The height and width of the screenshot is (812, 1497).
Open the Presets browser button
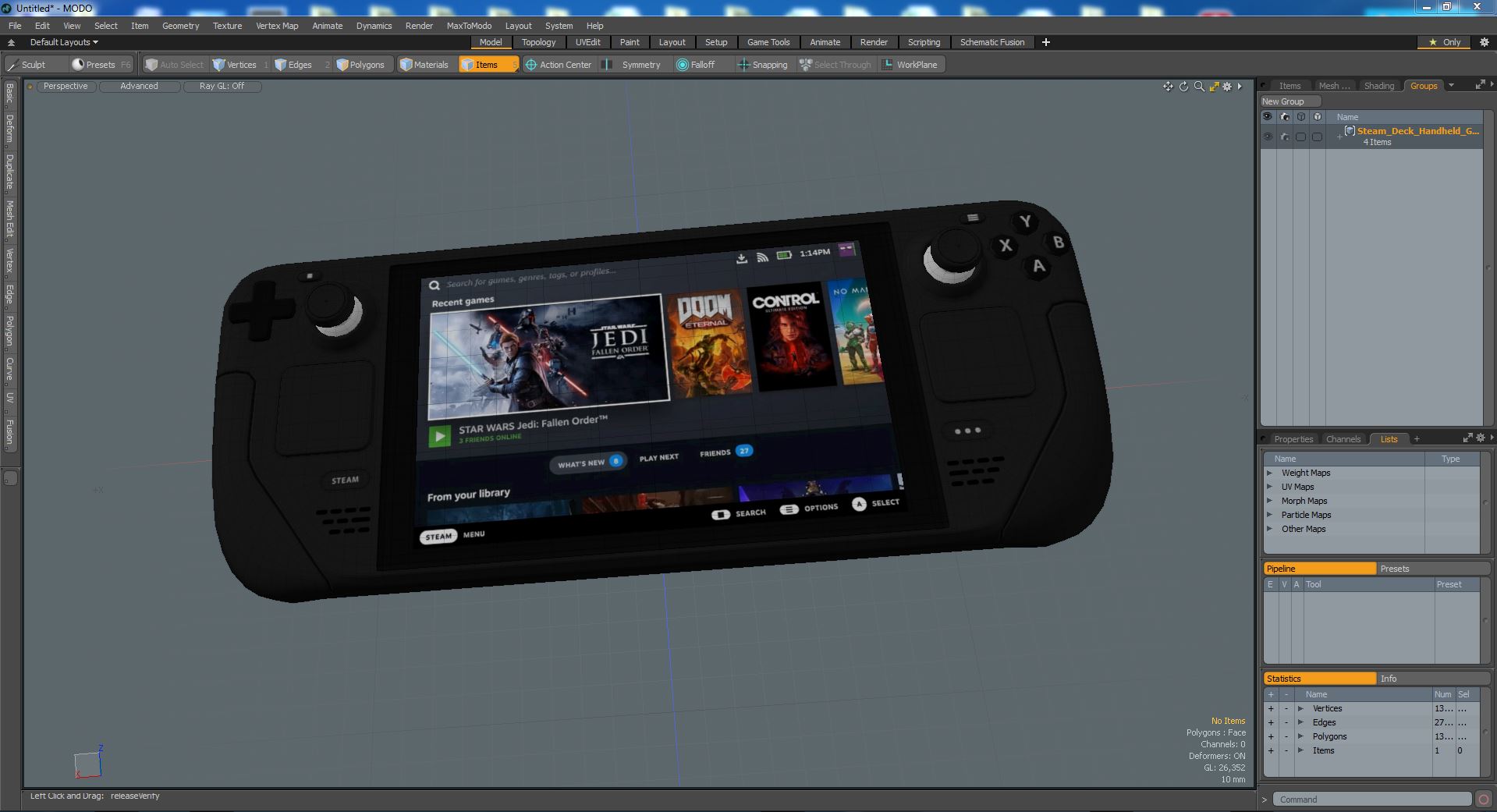[x=101, y=65]
